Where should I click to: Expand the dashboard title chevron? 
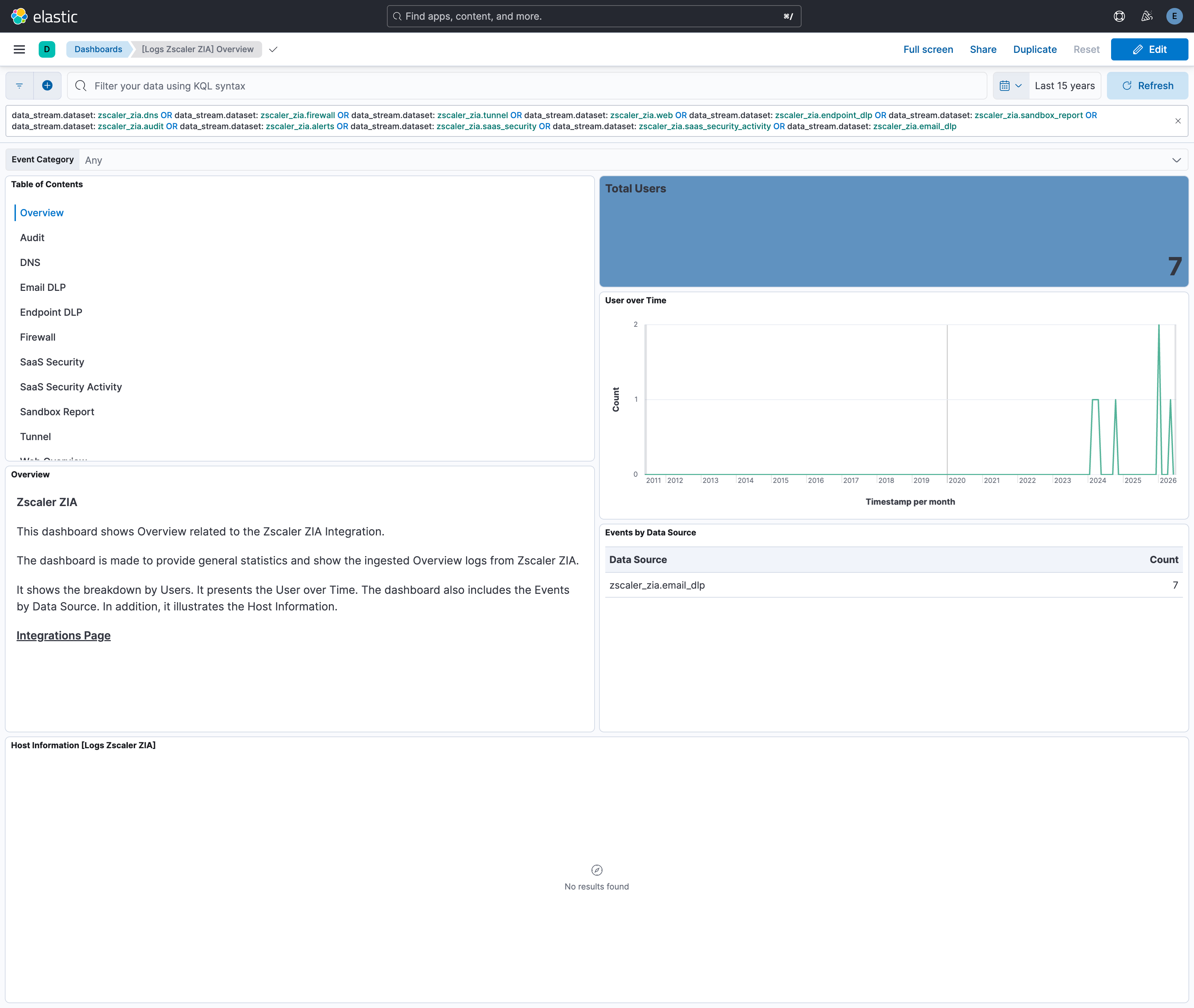(273, 49)
